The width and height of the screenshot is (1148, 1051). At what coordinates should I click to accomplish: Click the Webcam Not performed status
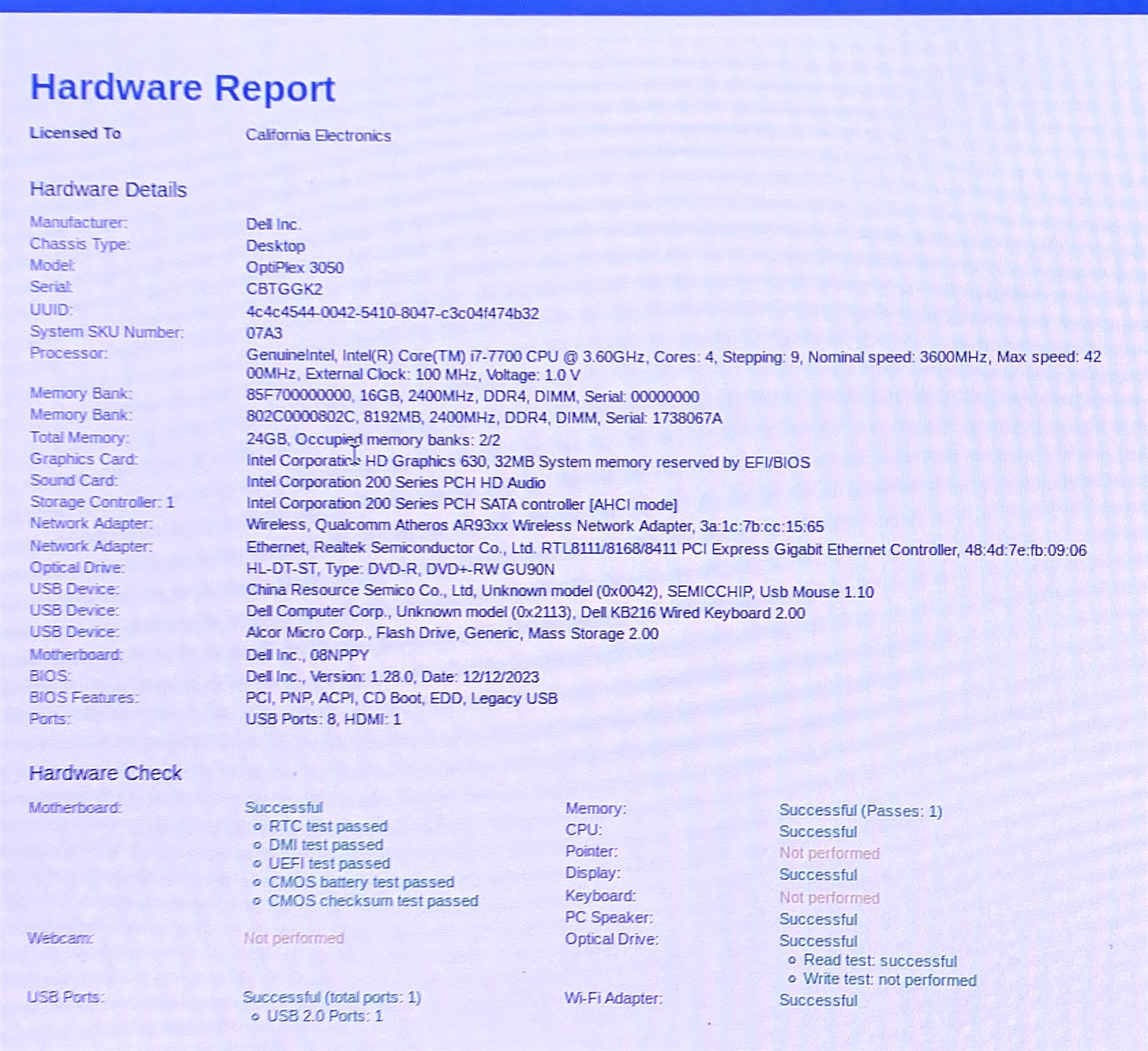(x=293, y=938)
